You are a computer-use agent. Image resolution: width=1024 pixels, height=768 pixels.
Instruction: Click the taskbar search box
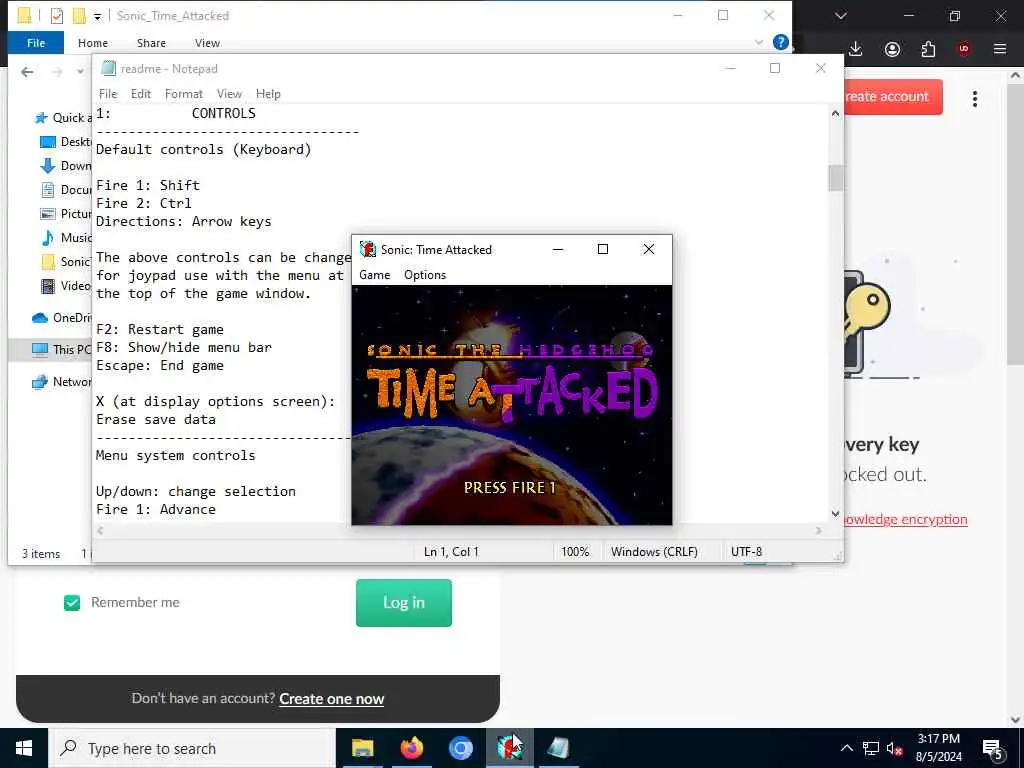point(192,748)
